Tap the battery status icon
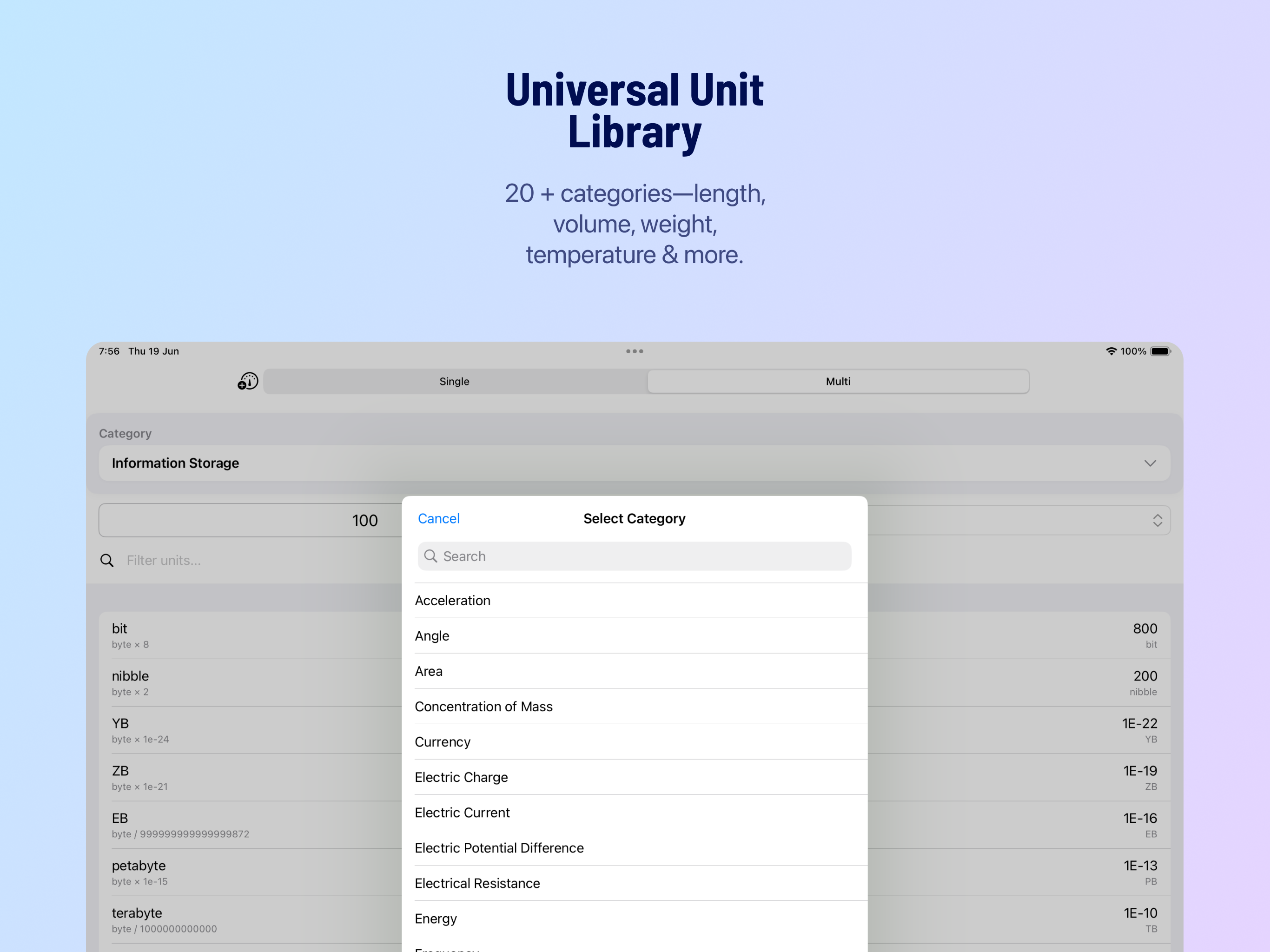Viewport: 1270px width, 952px height. click(x=1160, y=351)
